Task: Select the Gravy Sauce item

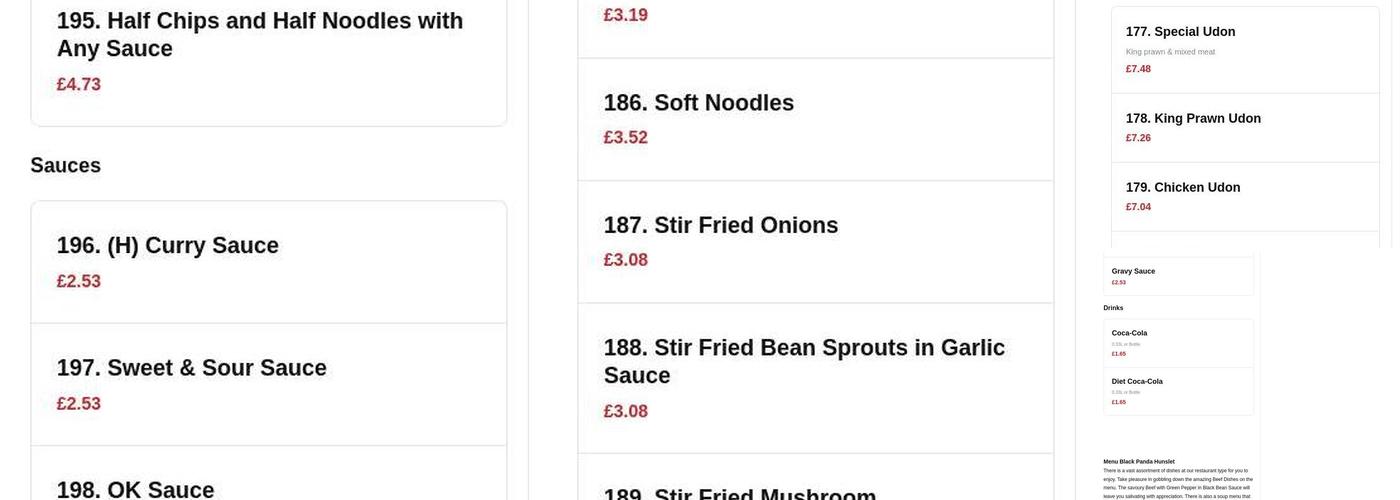Action: coord(1133,271)
